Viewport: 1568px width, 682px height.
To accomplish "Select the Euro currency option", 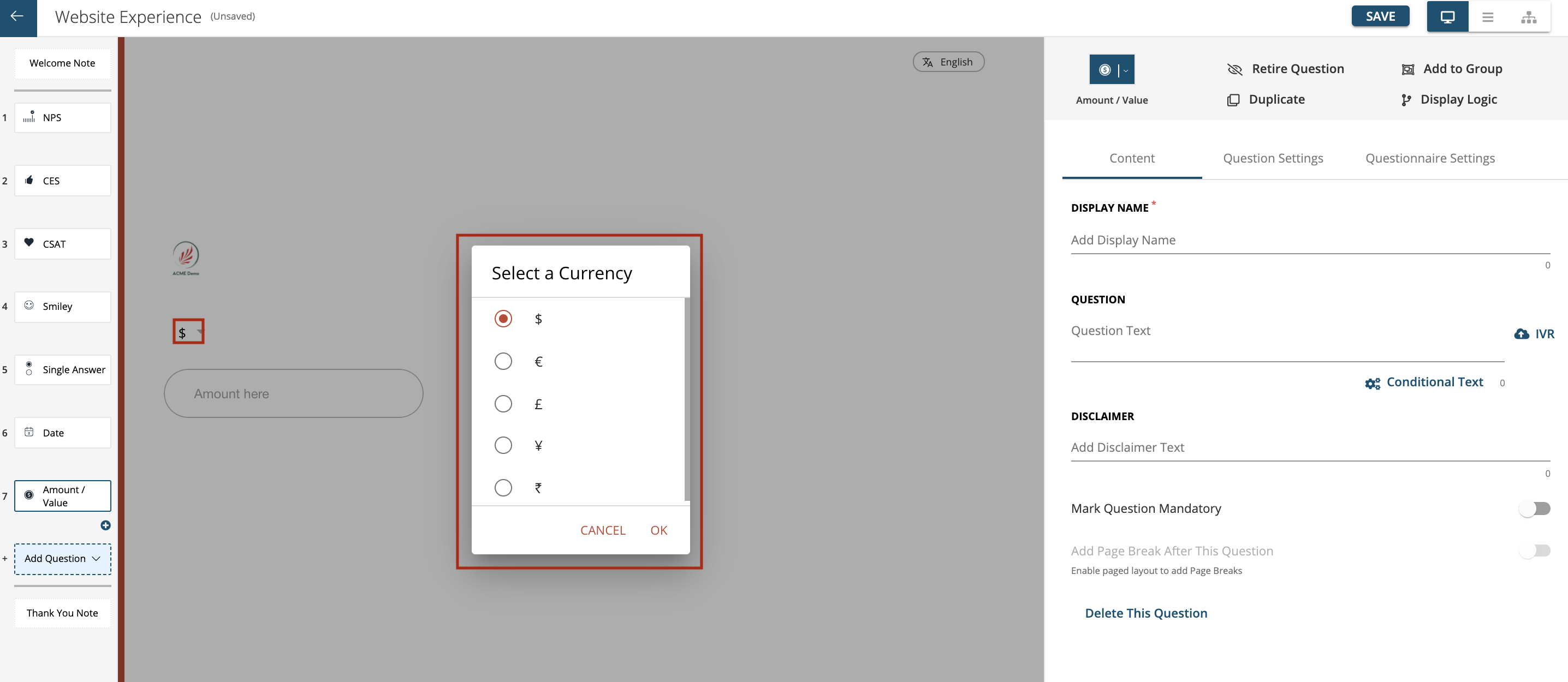I will [x=503, y=361].
